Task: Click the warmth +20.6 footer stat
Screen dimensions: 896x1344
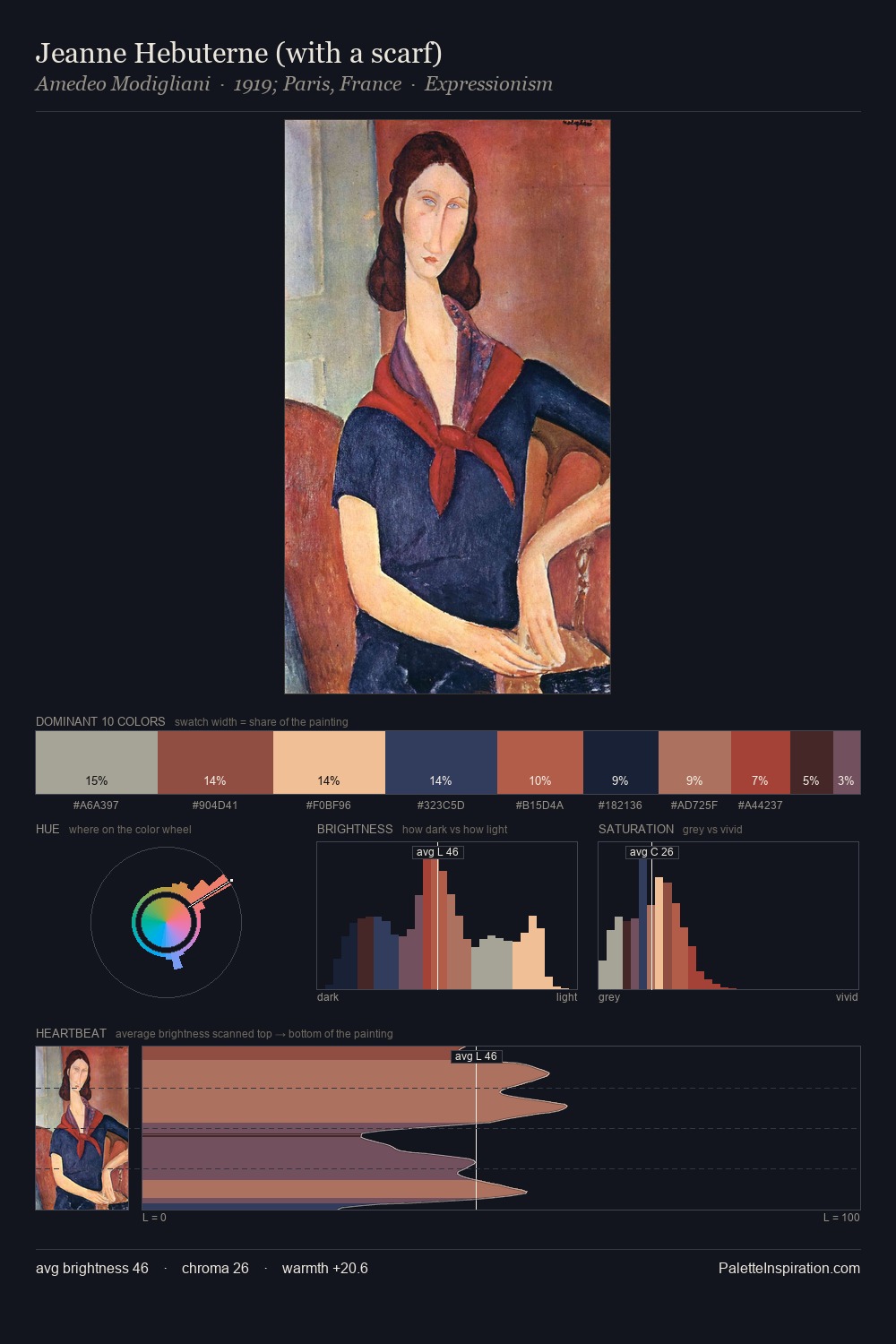Action: (325, 1268)
